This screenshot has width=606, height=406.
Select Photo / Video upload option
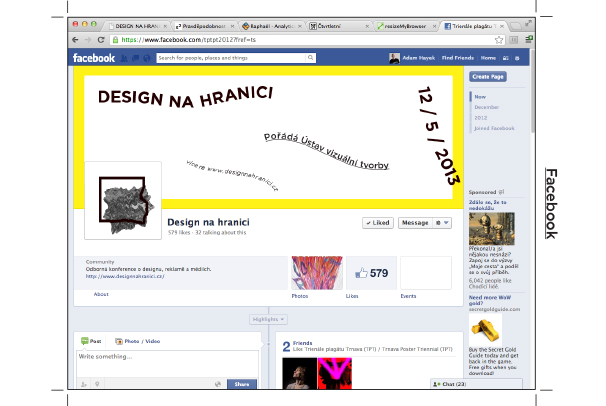coord(138,342)
